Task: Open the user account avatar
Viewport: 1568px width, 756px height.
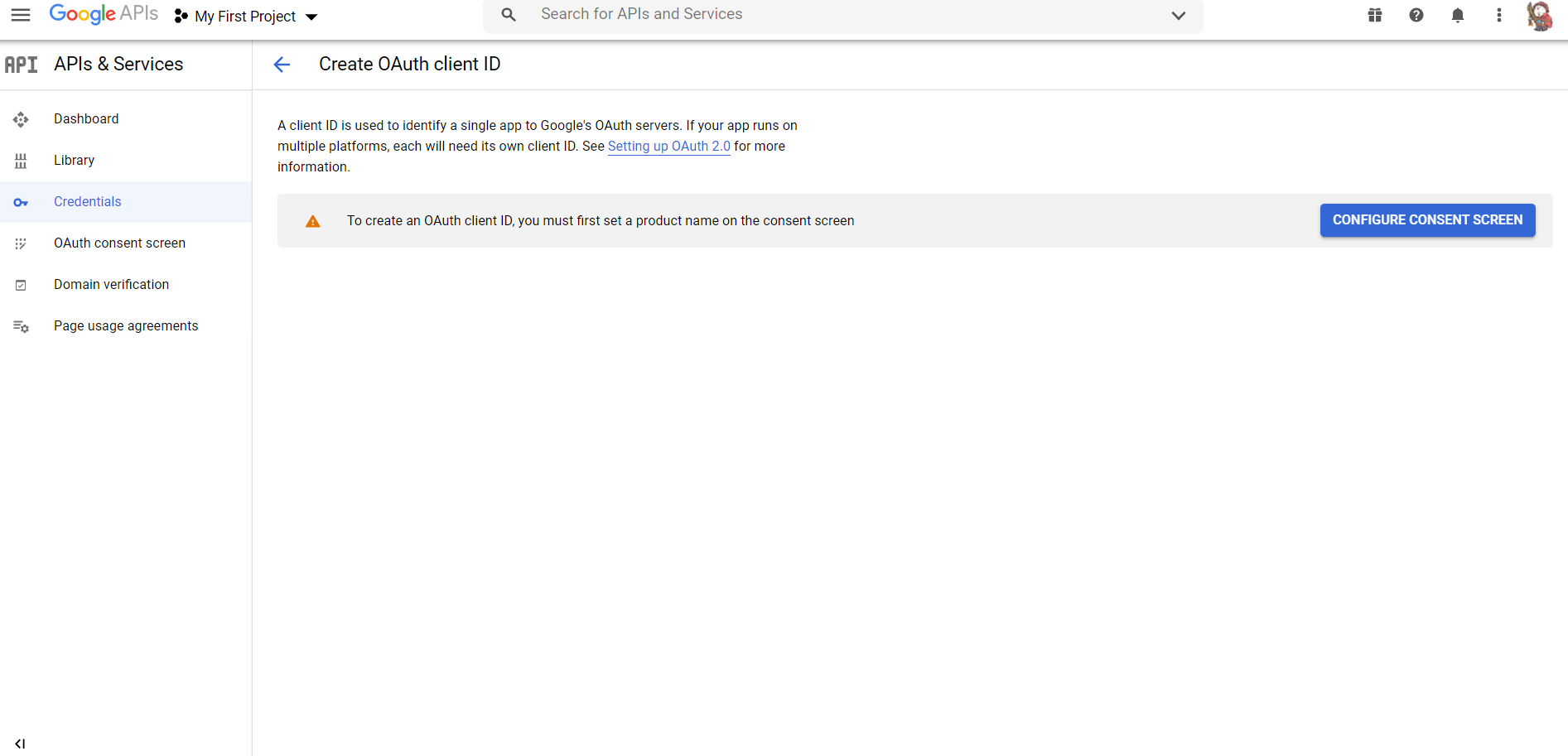Action: click(1539, 16)
